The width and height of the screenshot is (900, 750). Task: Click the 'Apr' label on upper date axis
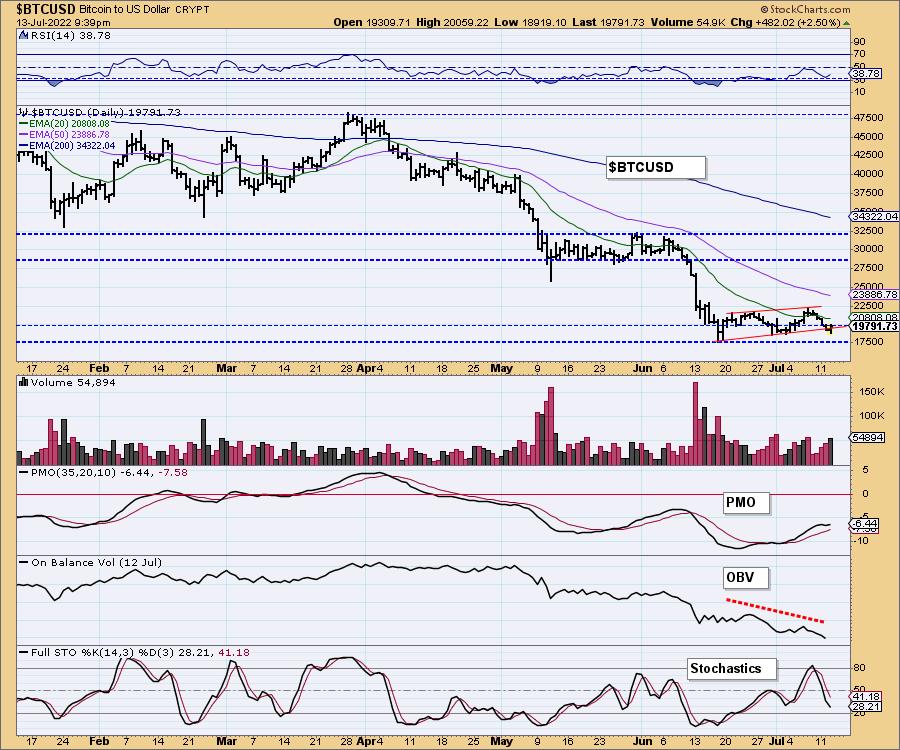coord(364,368)
